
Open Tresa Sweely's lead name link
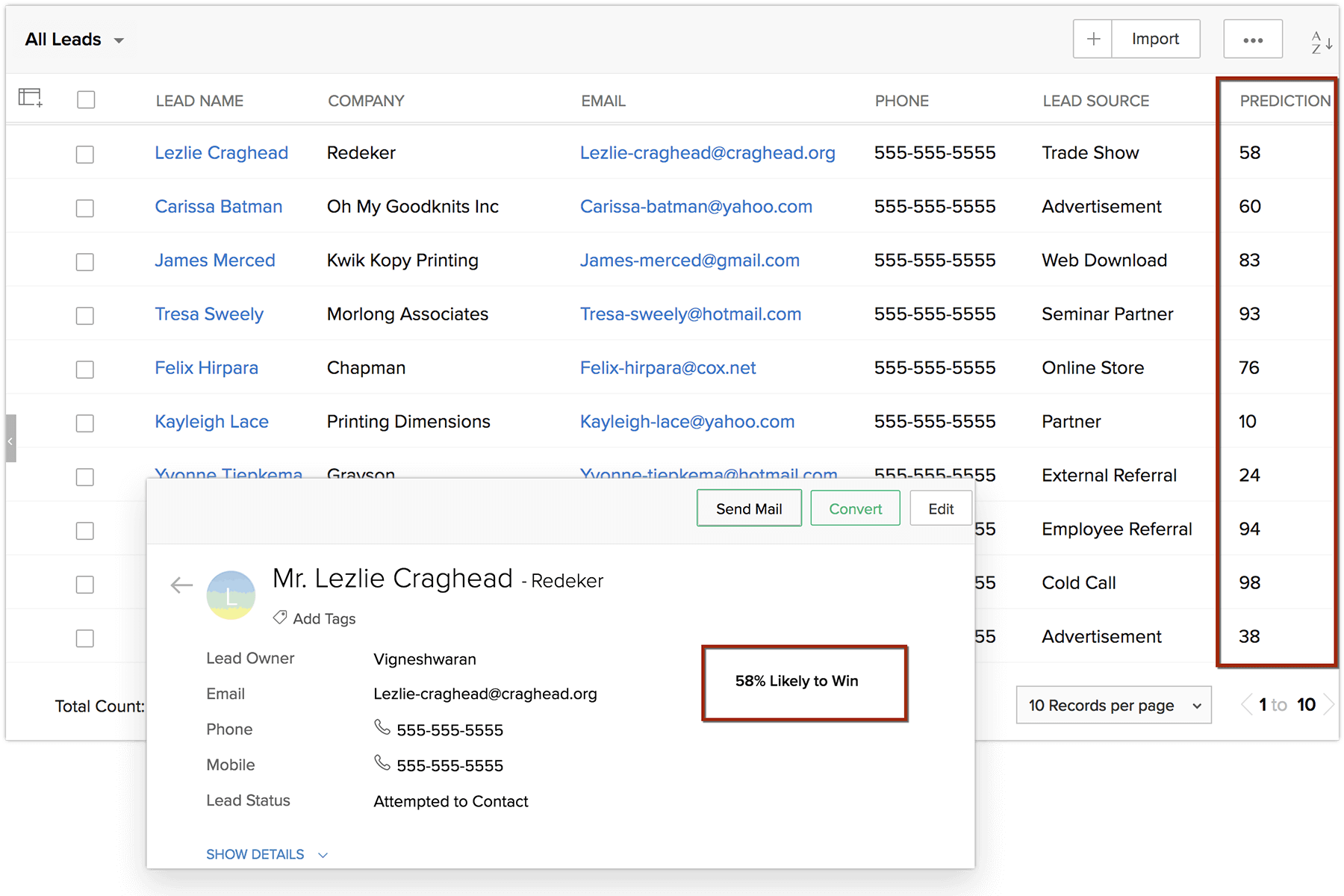[209, 314]
